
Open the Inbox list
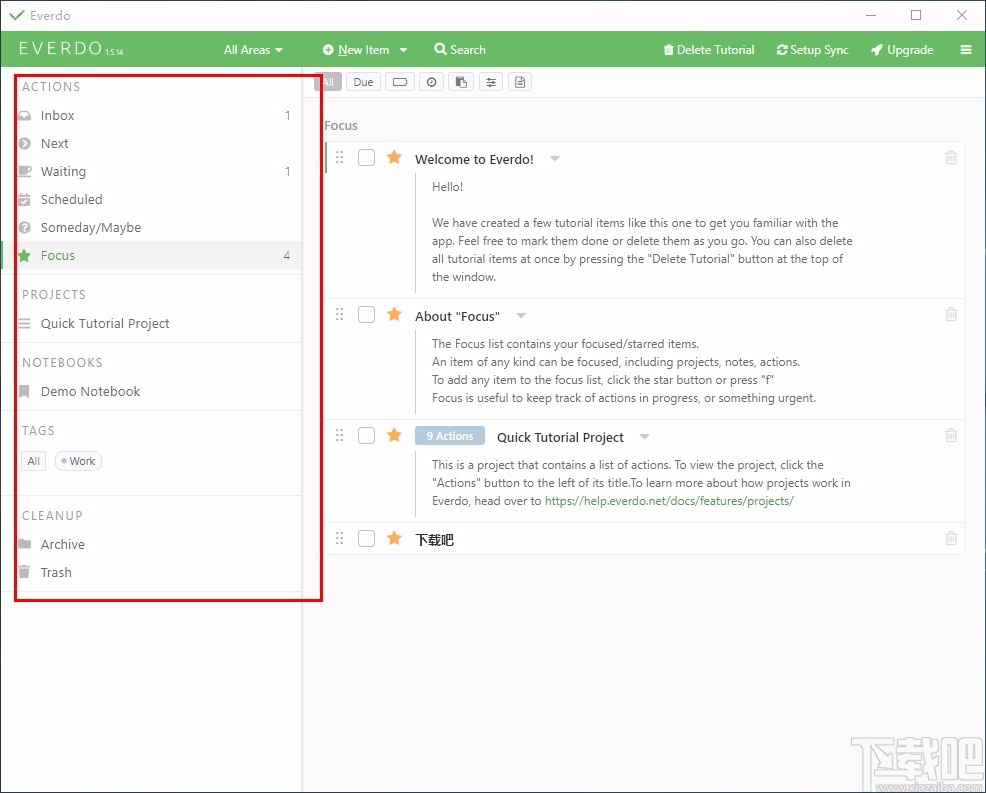point(151,116)
